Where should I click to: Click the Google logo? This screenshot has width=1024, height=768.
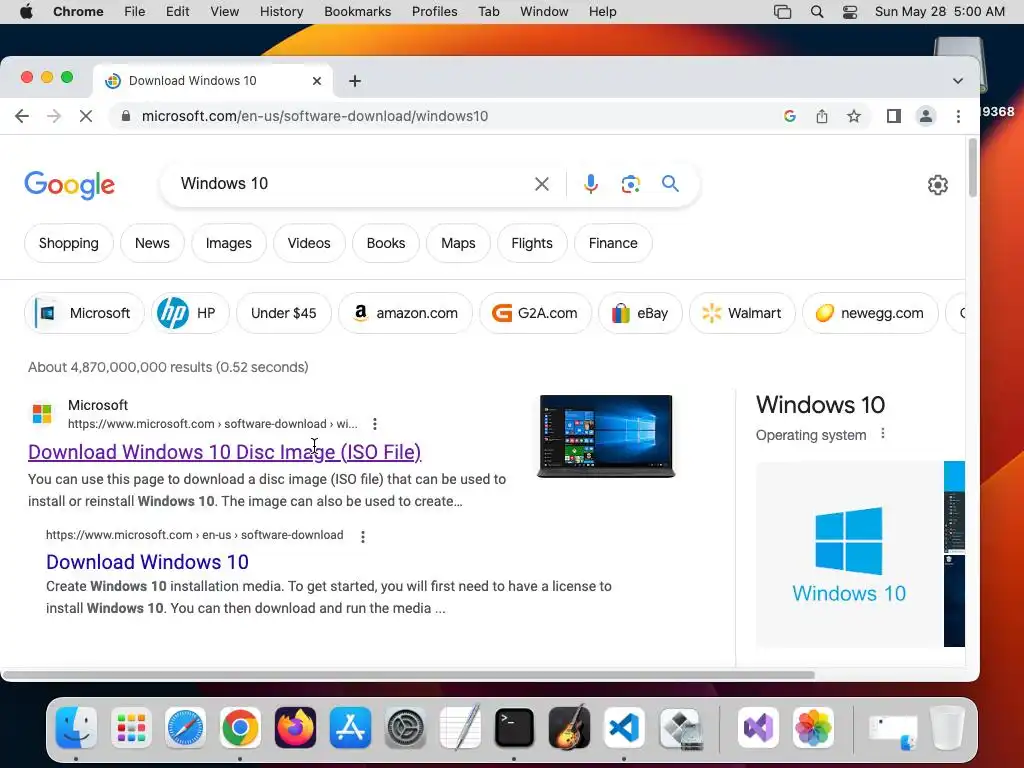(69, 185)
